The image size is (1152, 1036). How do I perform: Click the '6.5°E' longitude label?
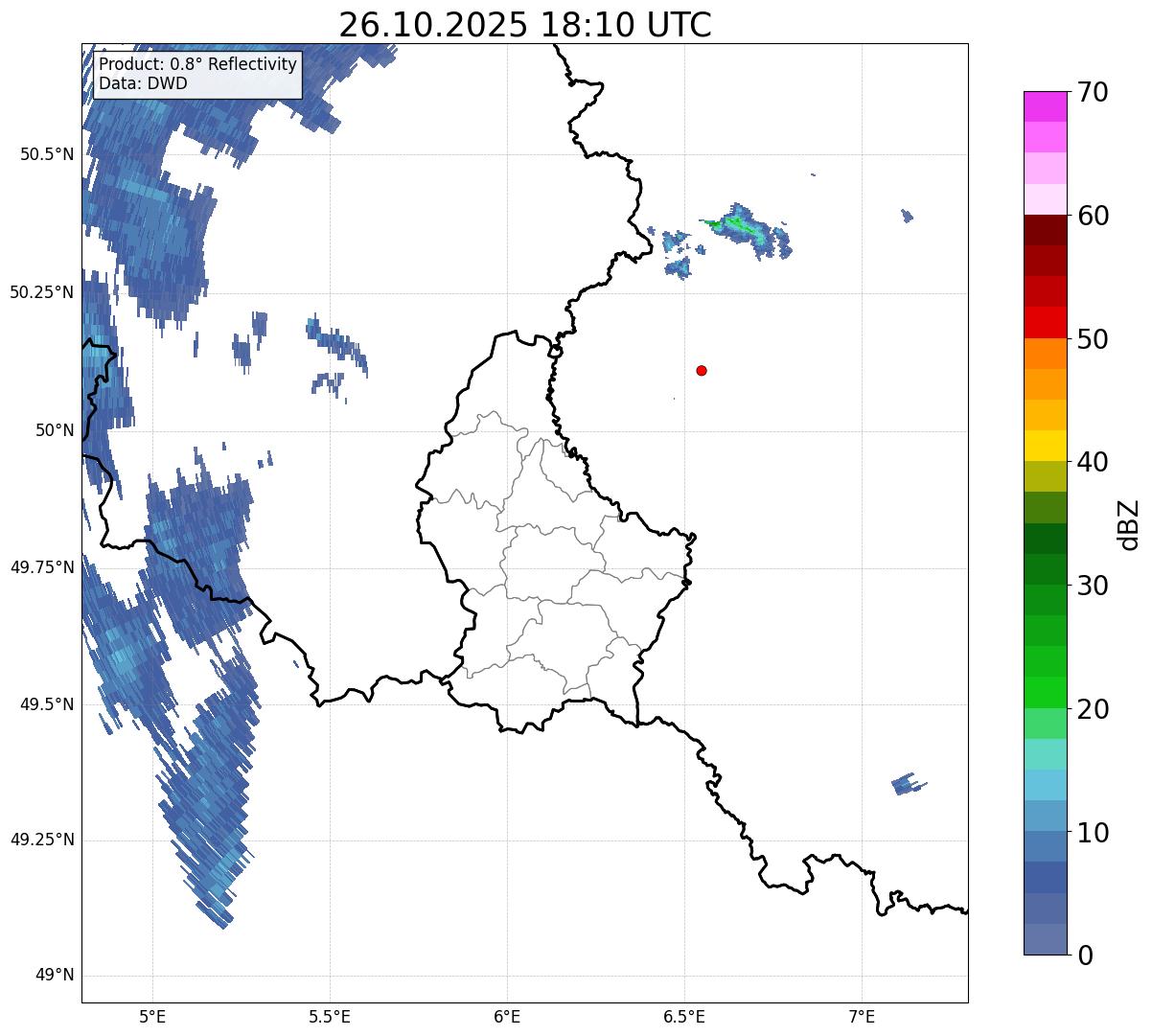[x=684, y=1017]
